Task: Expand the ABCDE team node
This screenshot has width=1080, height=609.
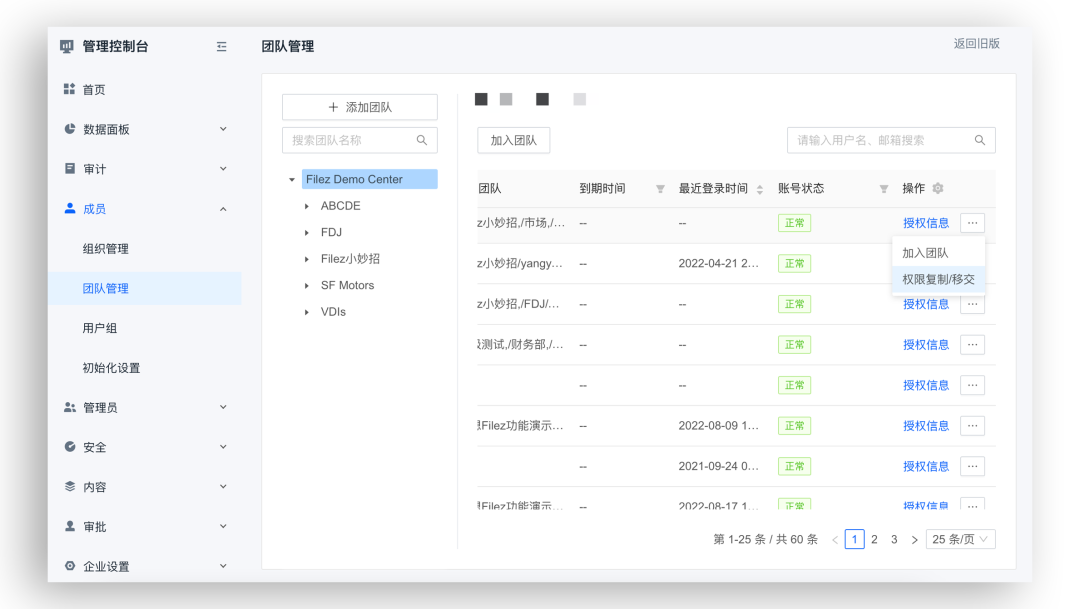Action: coord(307,206)
